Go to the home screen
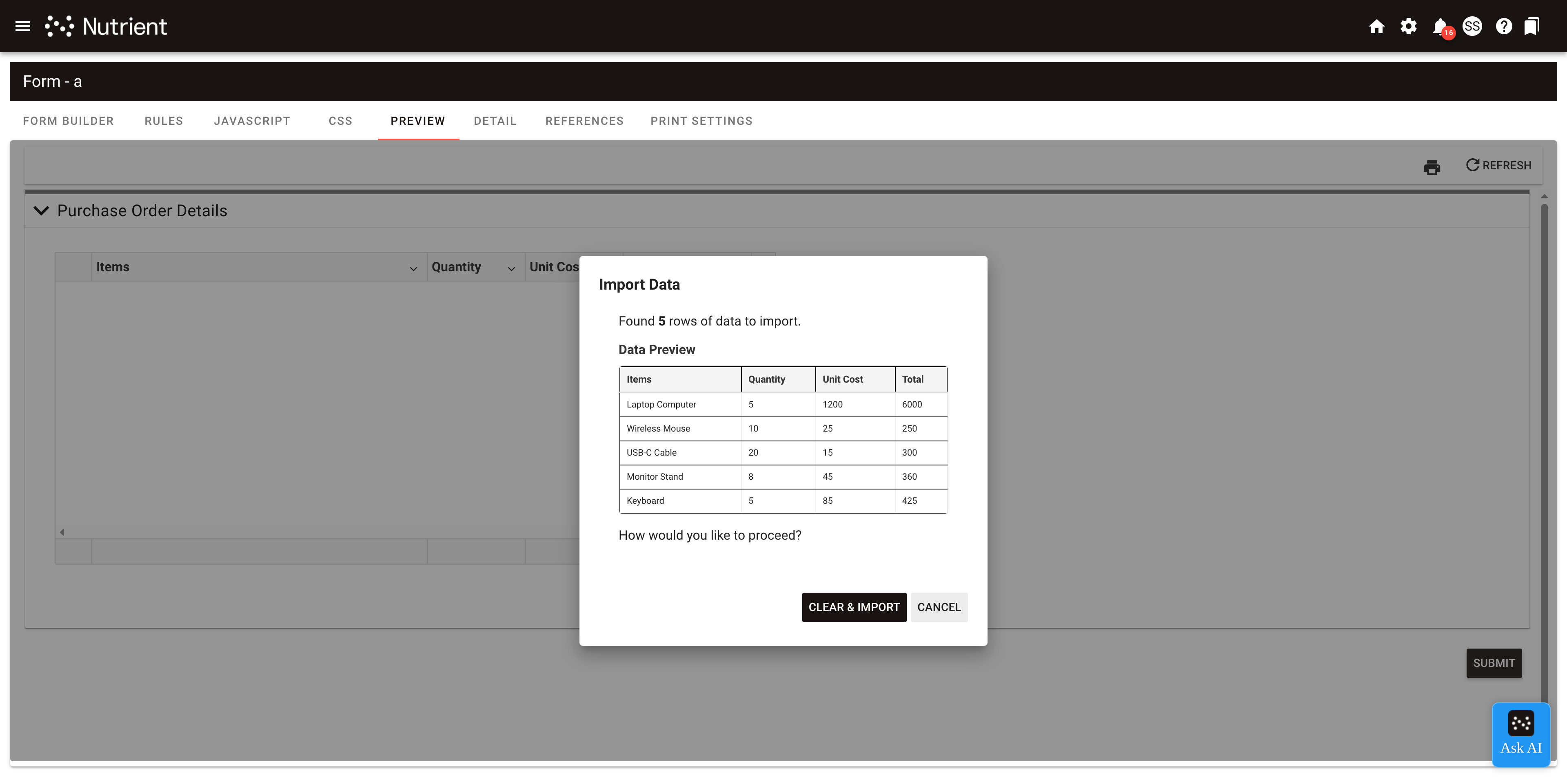1567x784 pixels. [x=1376, y=26]
